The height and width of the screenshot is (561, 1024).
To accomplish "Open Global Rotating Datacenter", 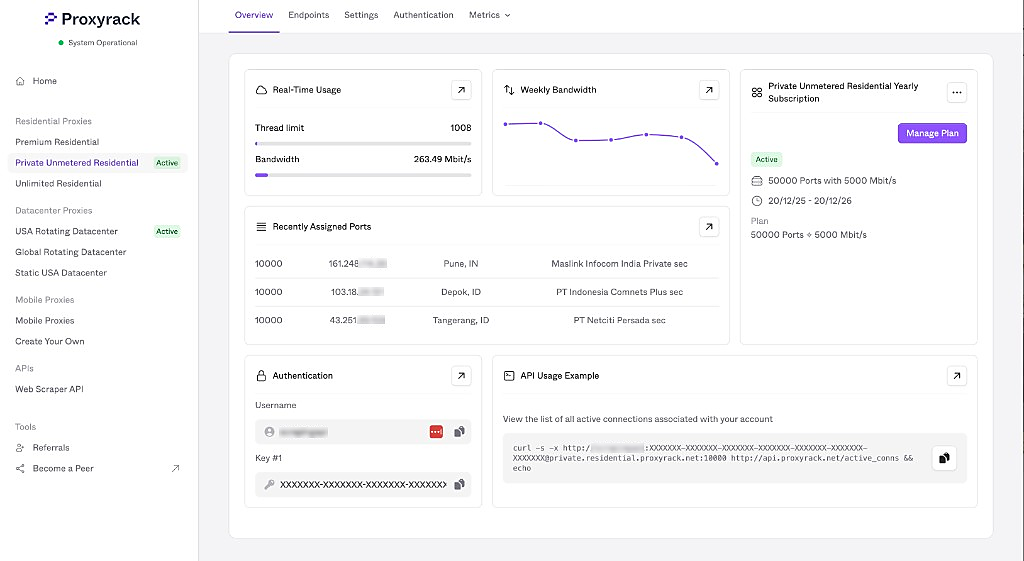I will point(71,252).
